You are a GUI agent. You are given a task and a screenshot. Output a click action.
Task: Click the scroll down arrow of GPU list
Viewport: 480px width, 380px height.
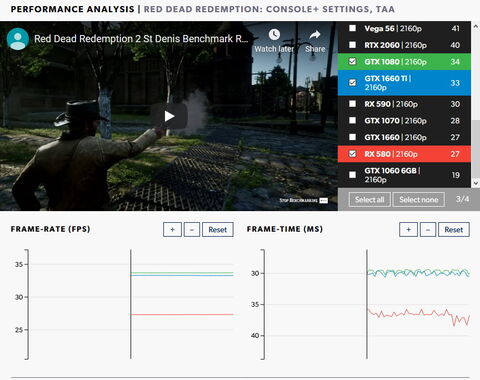pos(476,183)
